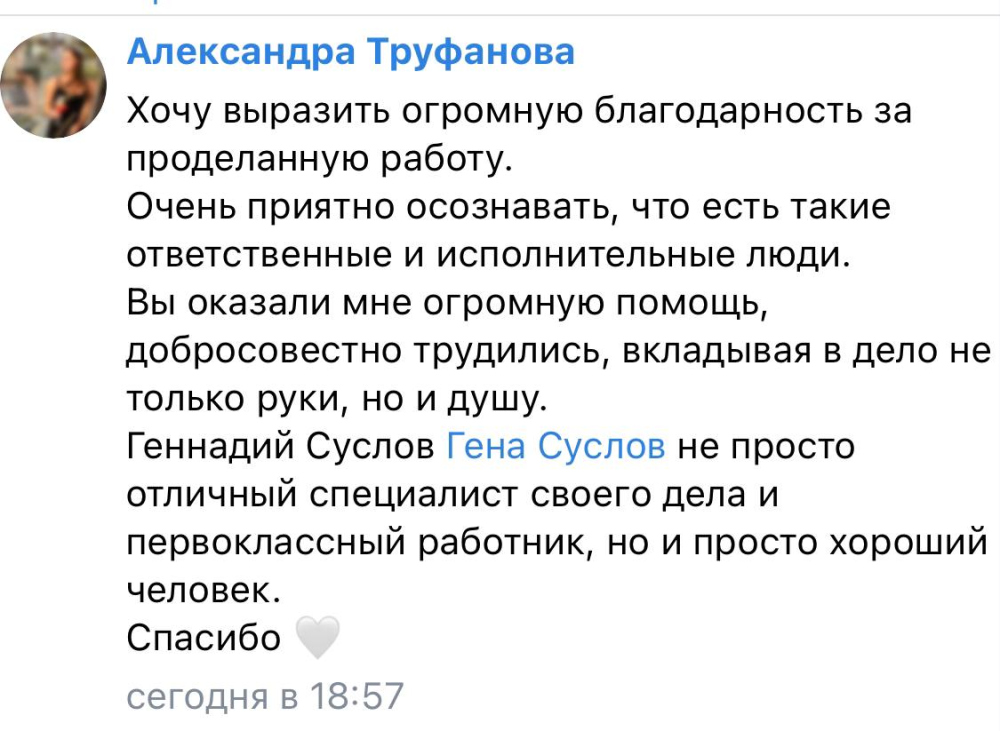
Task: Open Александра Труфанова's profile avatar
Action: pos(54,85)
